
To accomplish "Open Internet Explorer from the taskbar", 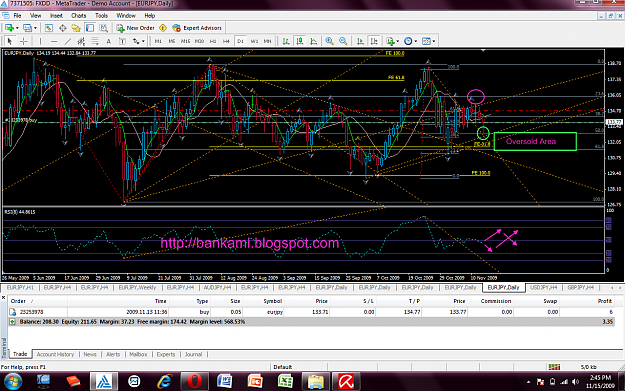I will coord(164,382).
